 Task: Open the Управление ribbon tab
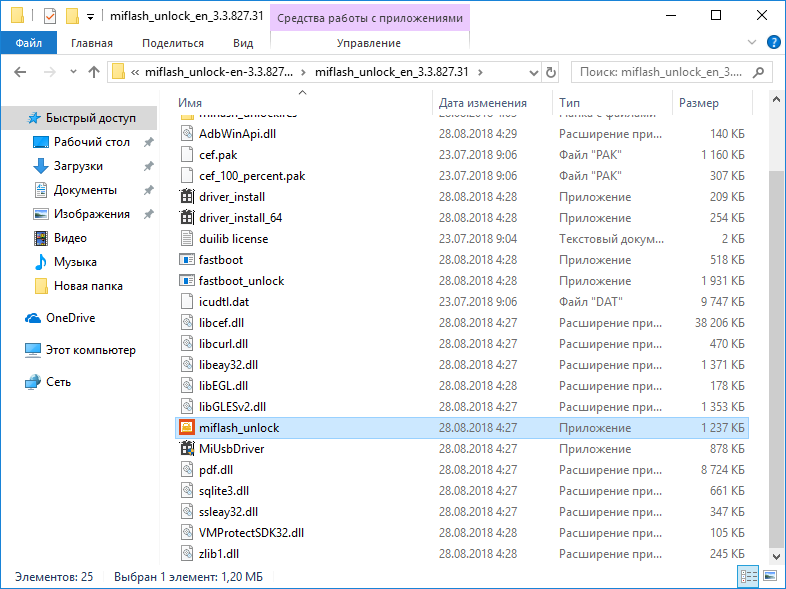[369, 43]
